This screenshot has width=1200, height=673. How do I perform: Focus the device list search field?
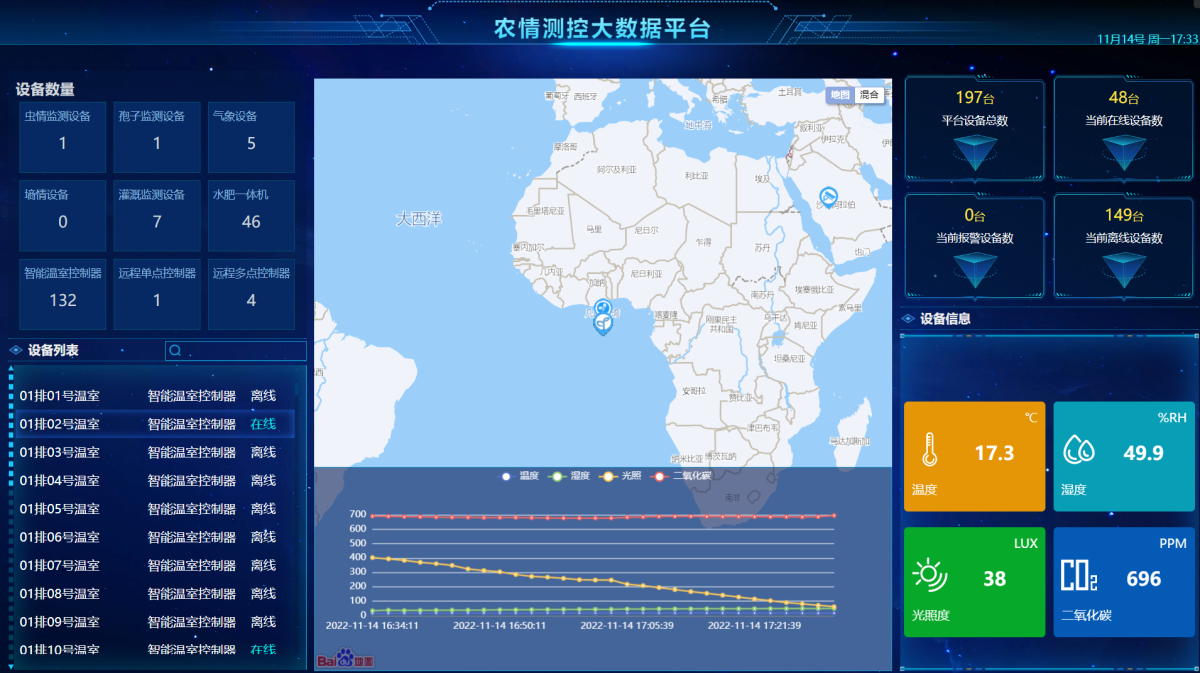pyautogui.click(x=244, y=351)
